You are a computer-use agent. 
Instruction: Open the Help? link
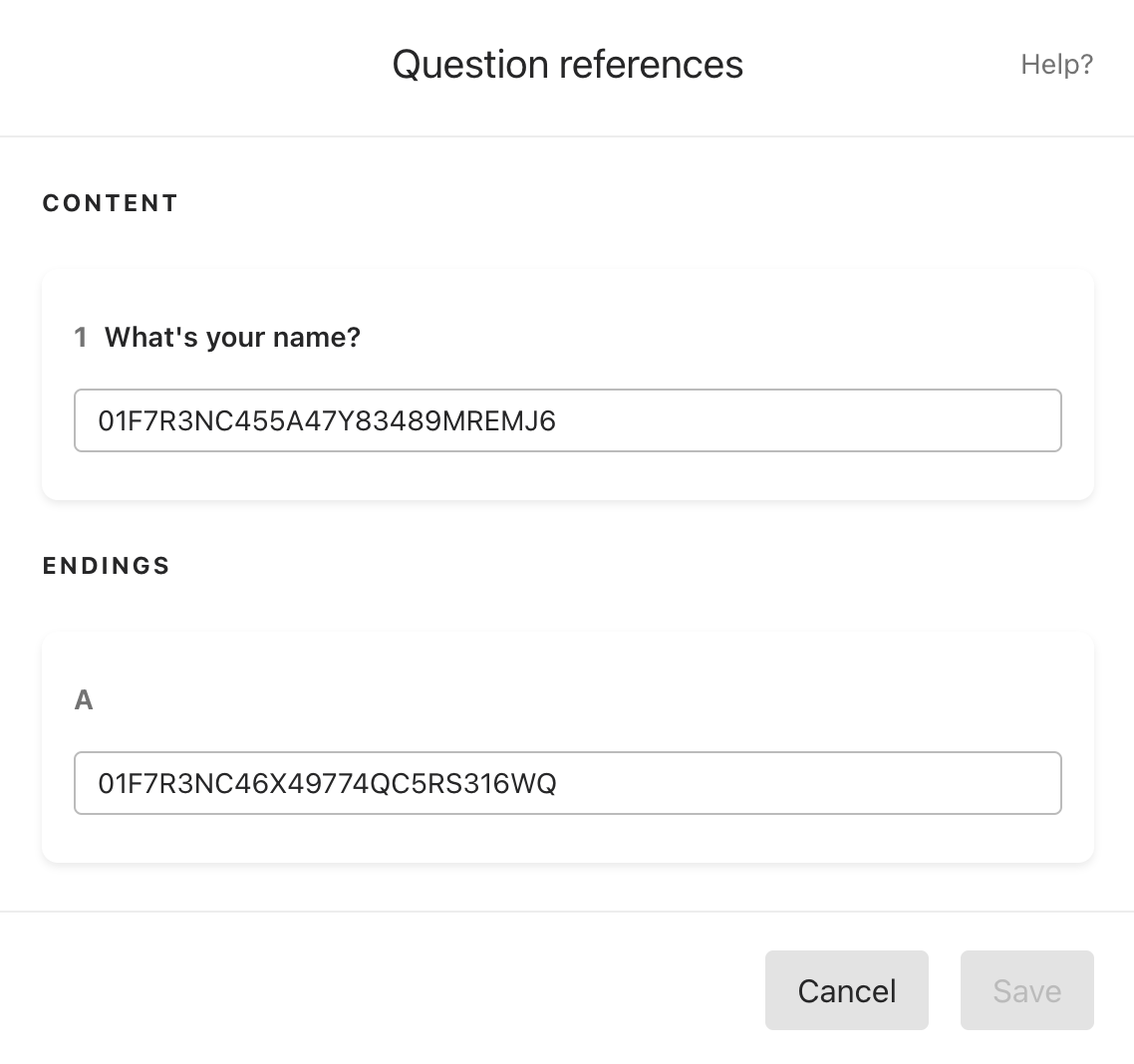(1056, 65)
